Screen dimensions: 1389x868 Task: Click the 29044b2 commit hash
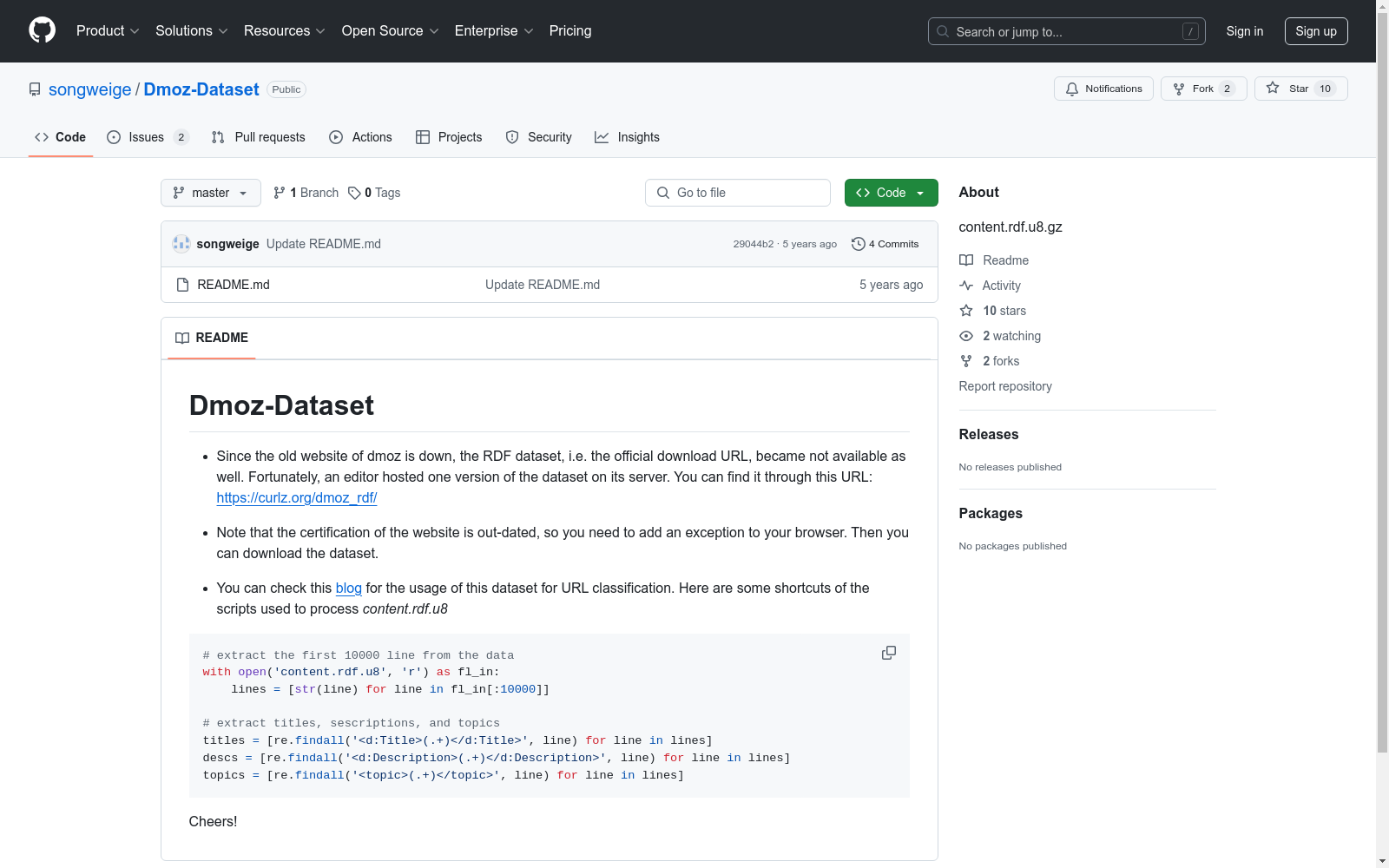tap(754, 244)
